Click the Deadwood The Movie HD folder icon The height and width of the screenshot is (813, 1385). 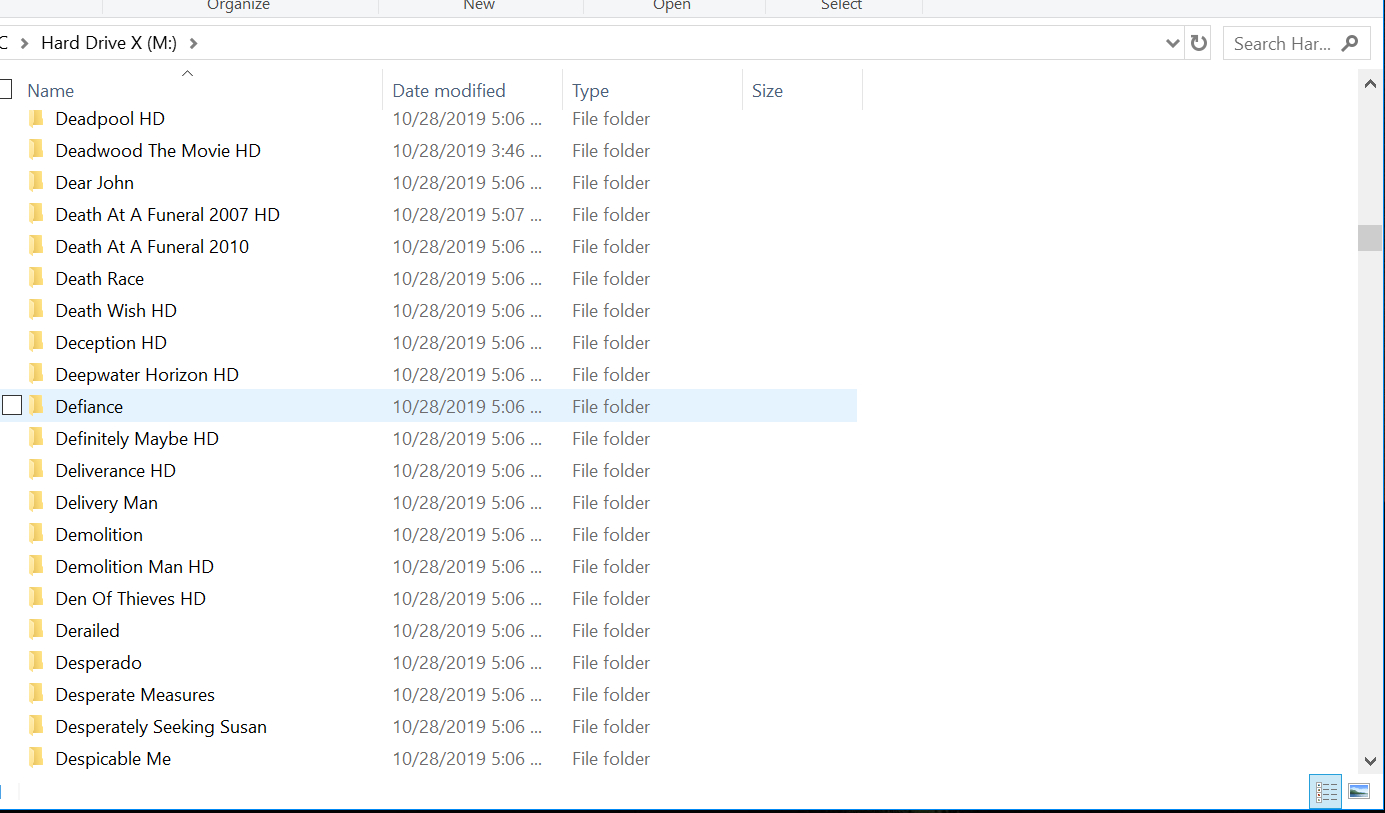[37, 151]
